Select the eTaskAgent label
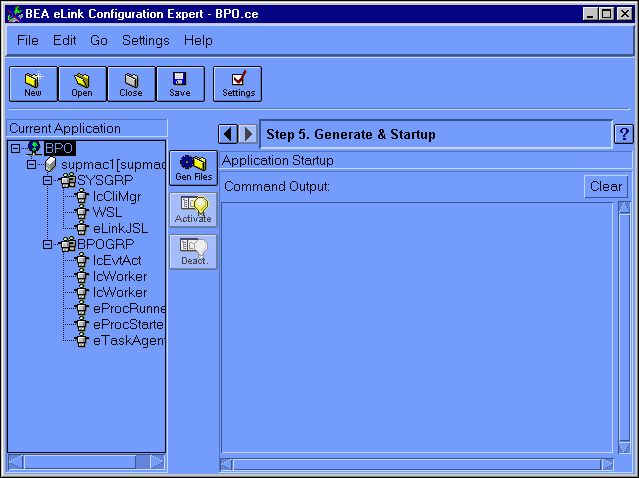 tap(129, 340)
